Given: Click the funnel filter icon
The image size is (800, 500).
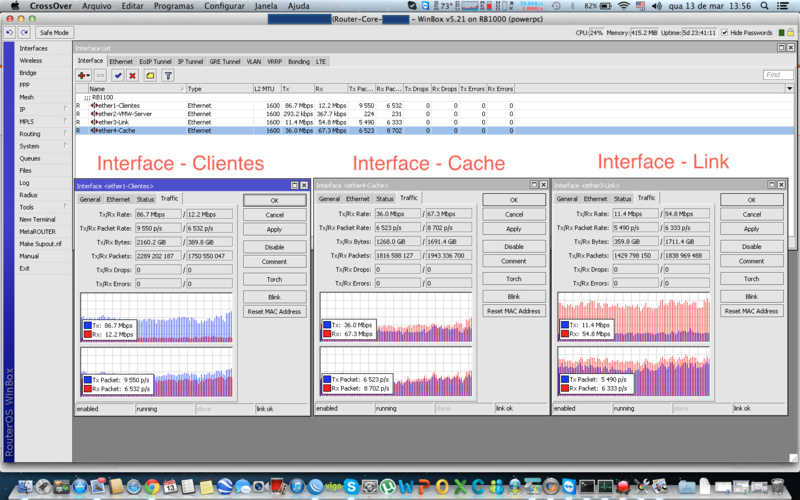Looking at the screenshot, I should (x=168, y=76).
